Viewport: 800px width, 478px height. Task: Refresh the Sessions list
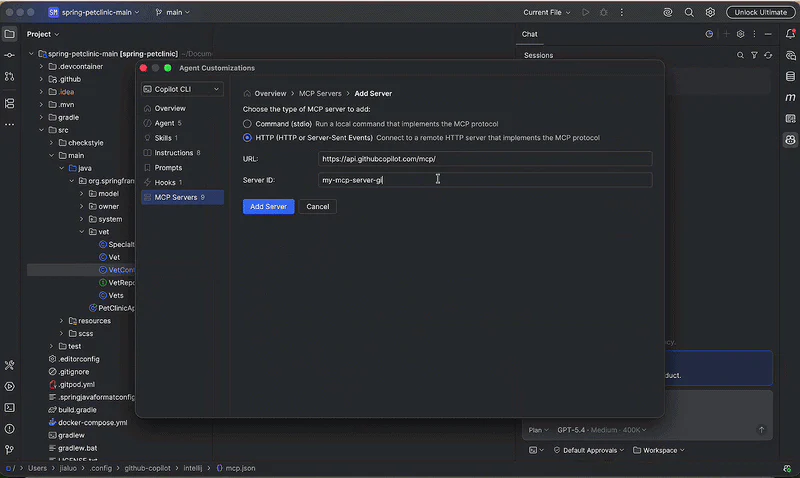pos(768,55)
